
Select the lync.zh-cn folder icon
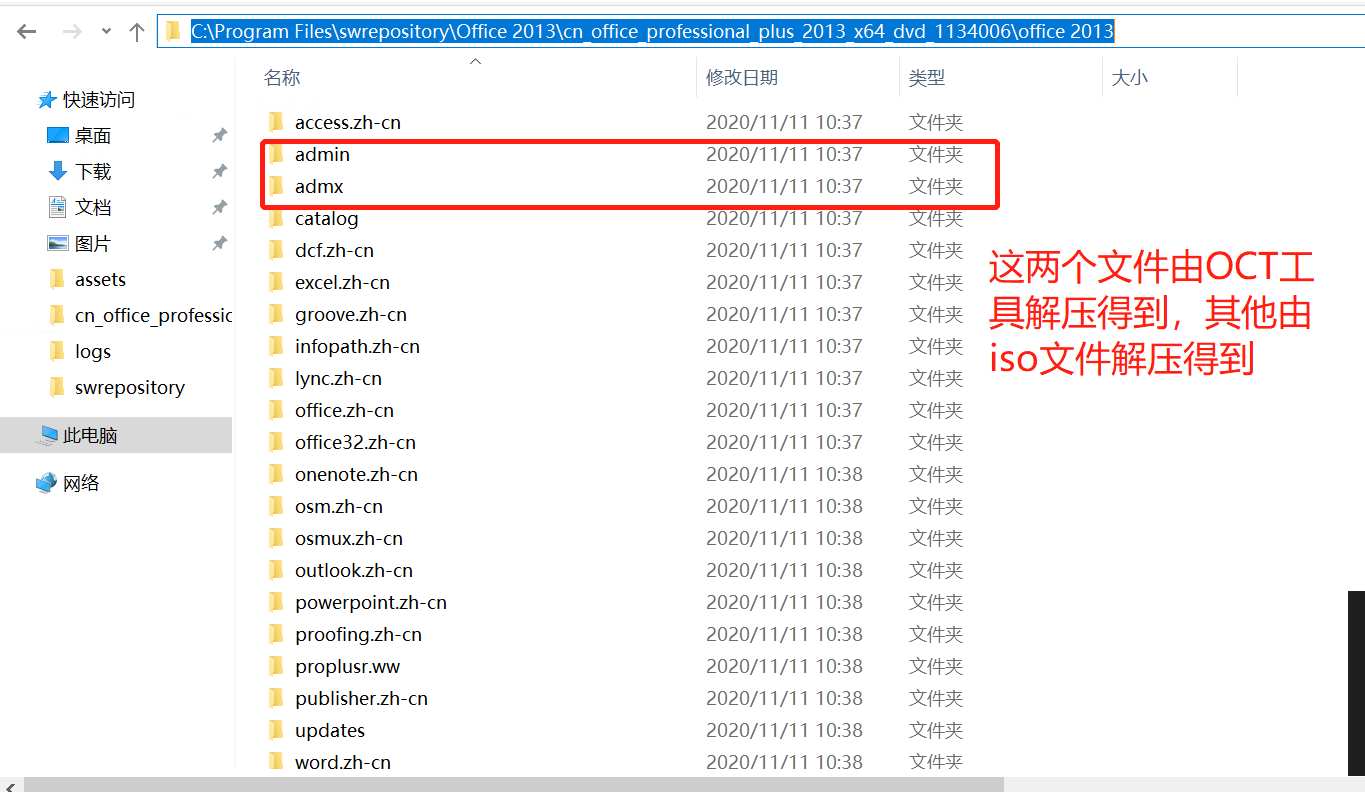pos(277,378)
